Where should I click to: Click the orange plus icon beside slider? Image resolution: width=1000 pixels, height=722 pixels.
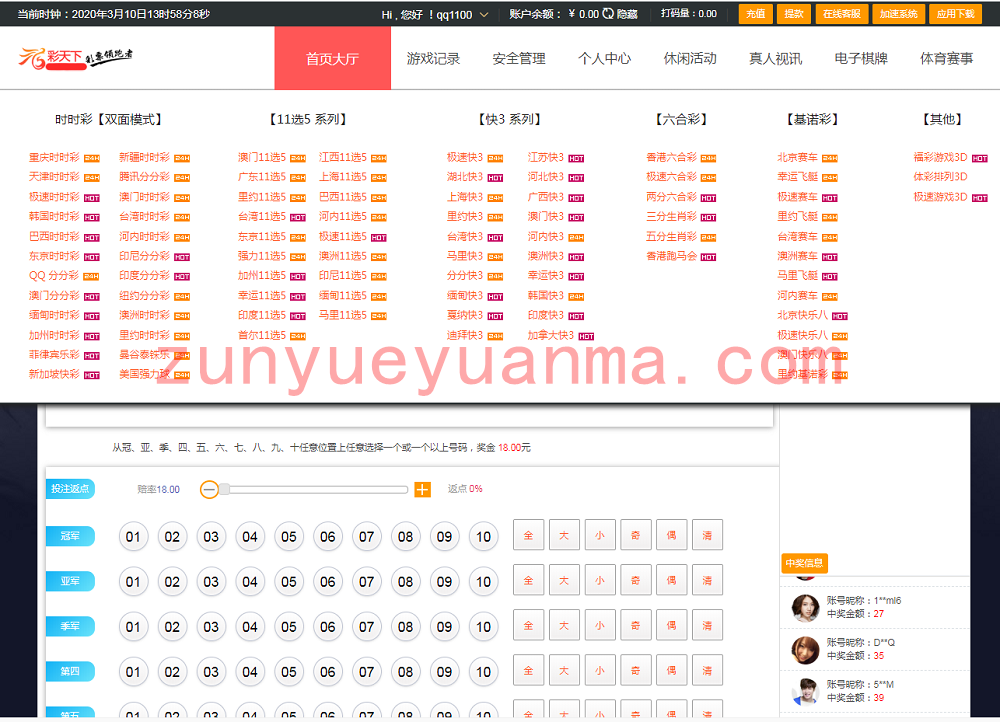[x=422, y=489]
